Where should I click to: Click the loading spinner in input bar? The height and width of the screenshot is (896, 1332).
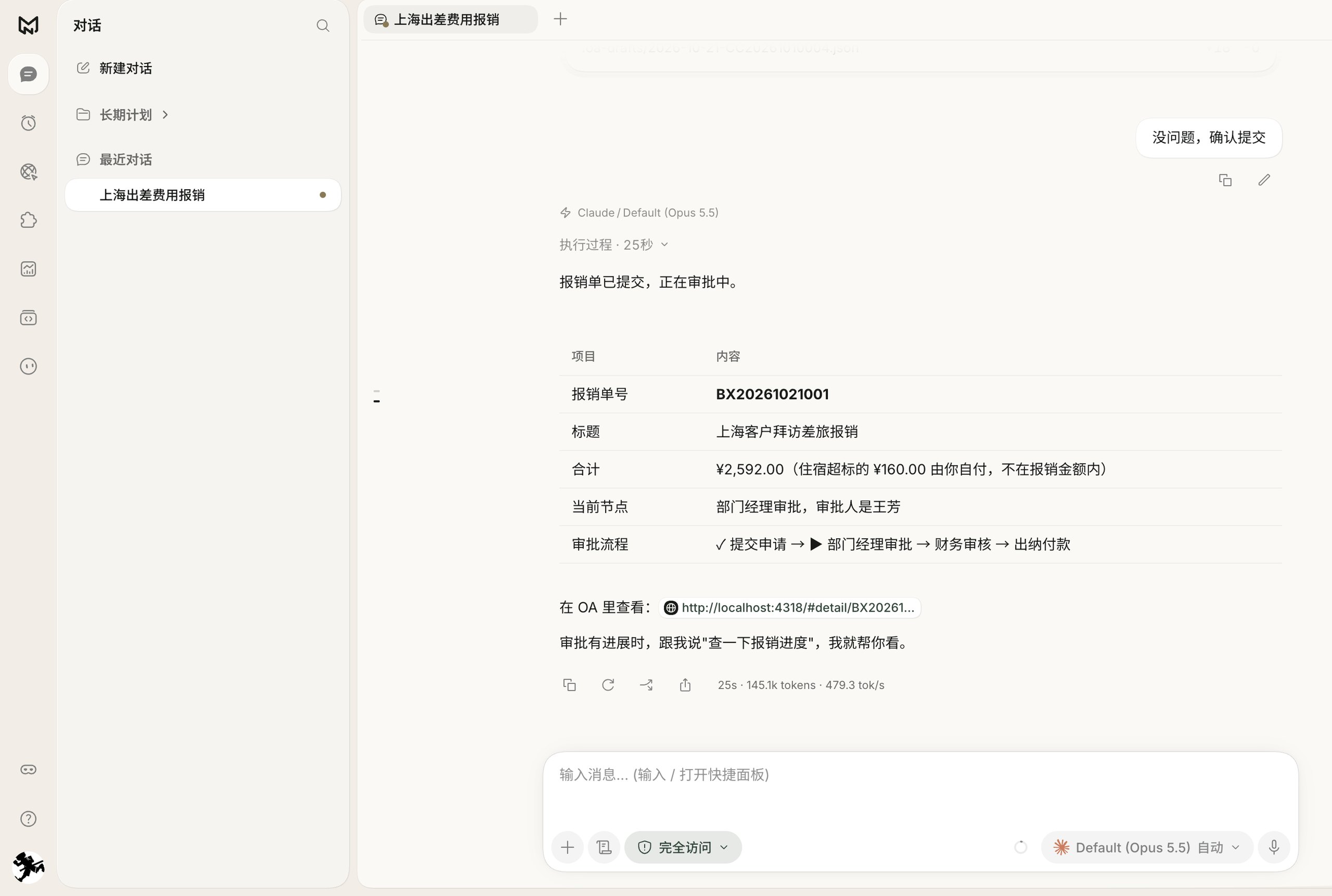[x=1020, y=847]
